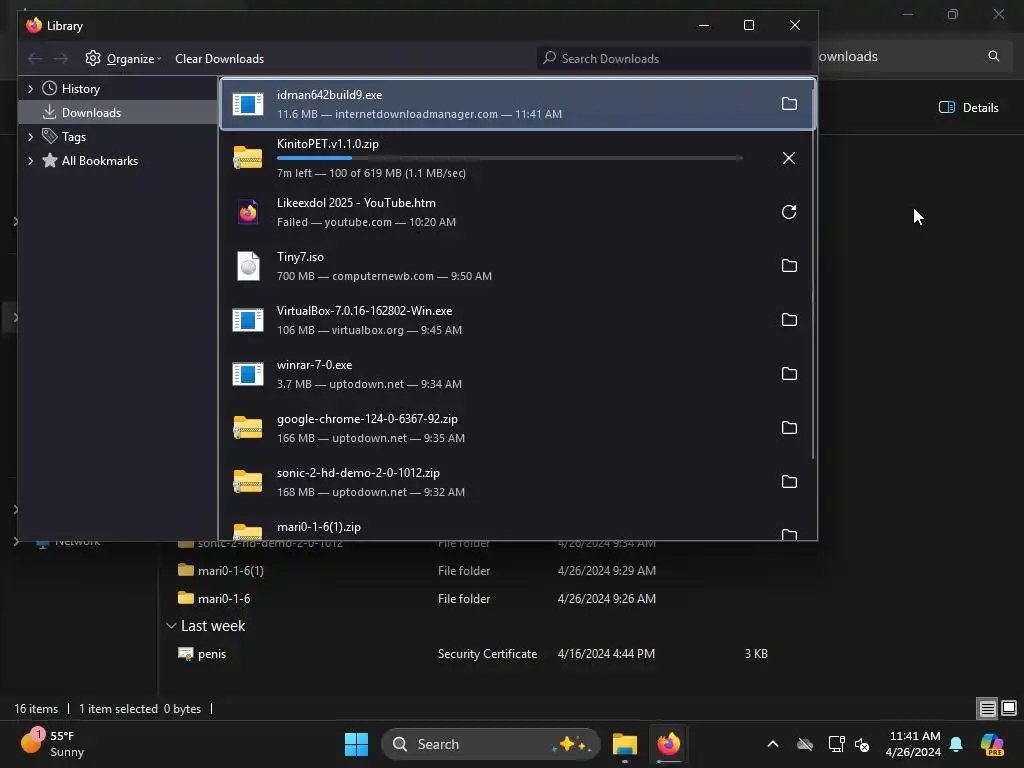Open folder for VirtualBox-7.0.16-162802-Win.exe

[789, 320]
